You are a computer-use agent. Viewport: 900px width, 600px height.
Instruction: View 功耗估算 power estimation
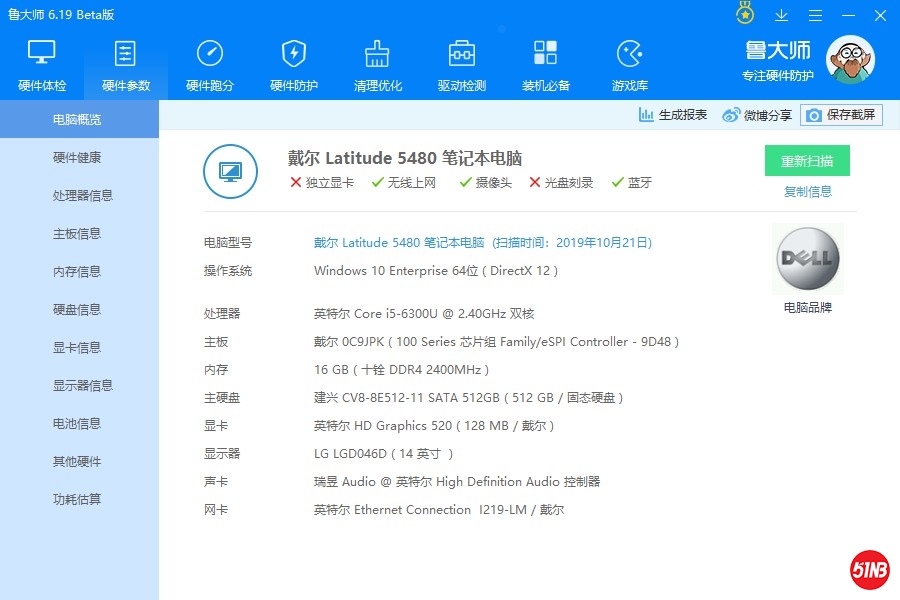[78, 499]
